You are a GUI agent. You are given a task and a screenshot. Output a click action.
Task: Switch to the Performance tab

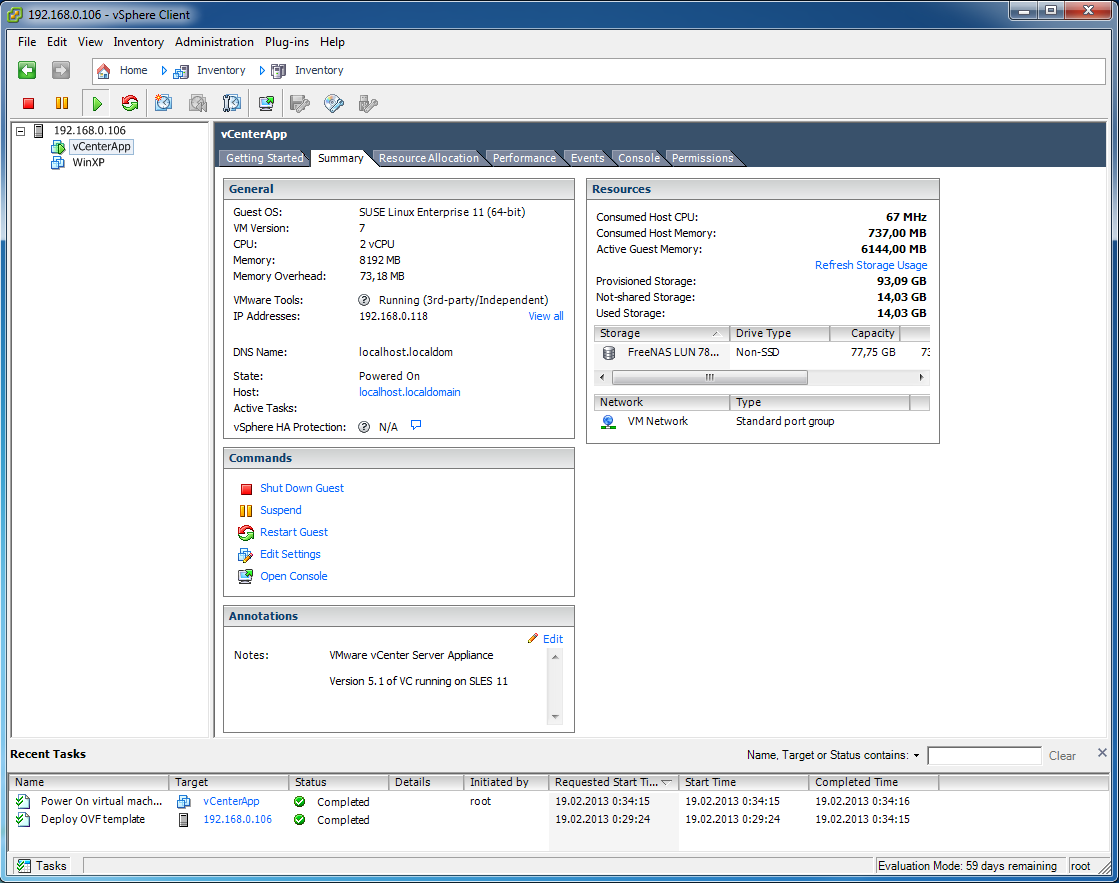(524, 158)
